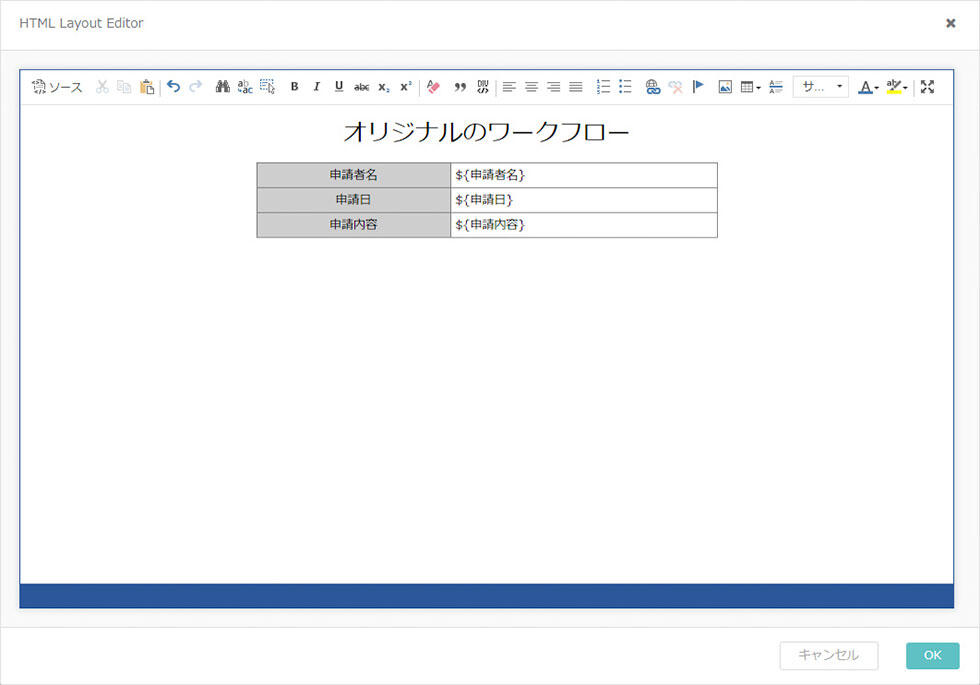Open the text color dropdown

pos(868,87)
